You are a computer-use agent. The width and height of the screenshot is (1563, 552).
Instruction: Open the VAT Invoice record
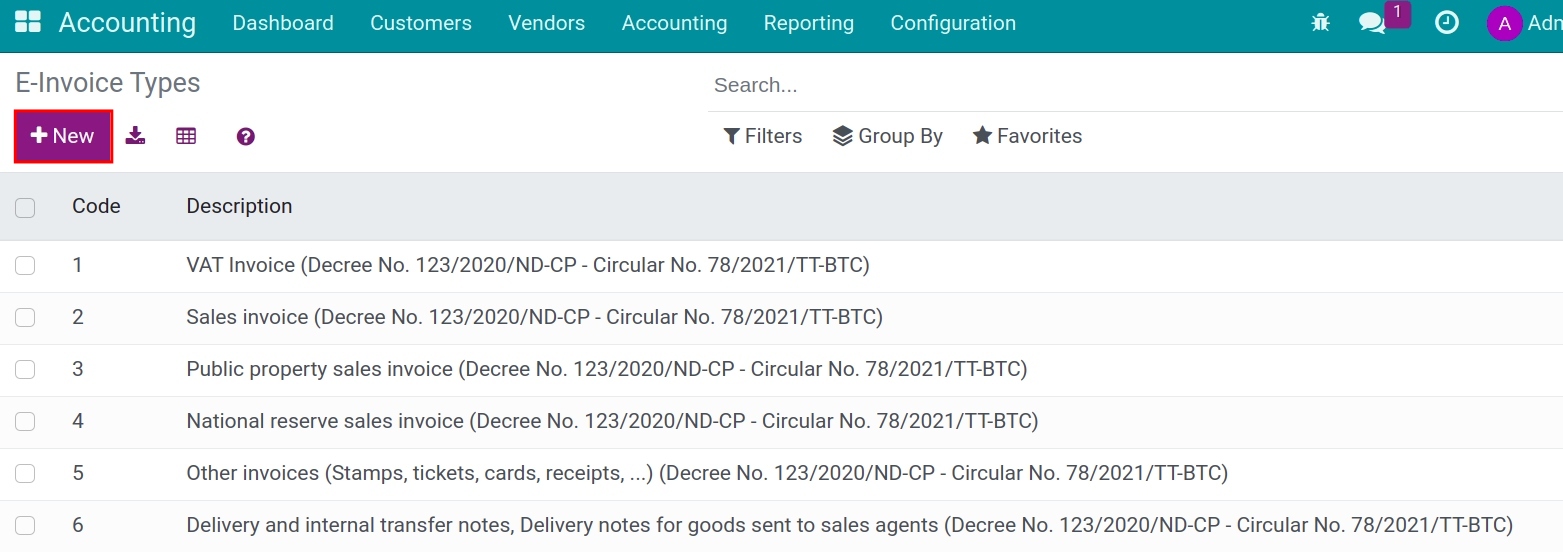coord(528,265)
